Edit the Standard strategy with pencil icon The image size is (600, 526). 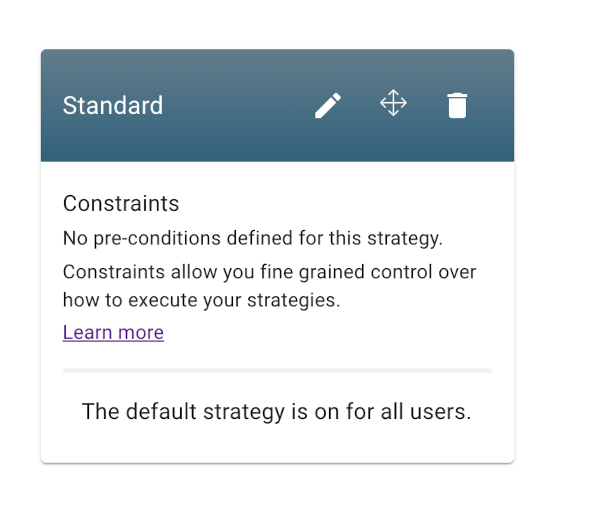coord(328,105)
